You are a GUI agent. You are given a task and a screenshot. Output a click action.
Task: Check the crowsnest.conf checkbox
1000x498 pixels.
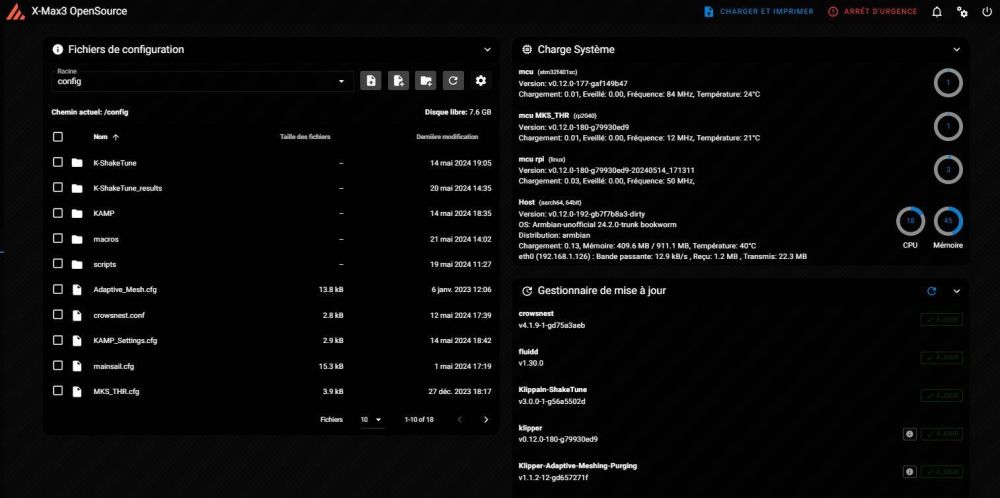(x=58, y=314)
